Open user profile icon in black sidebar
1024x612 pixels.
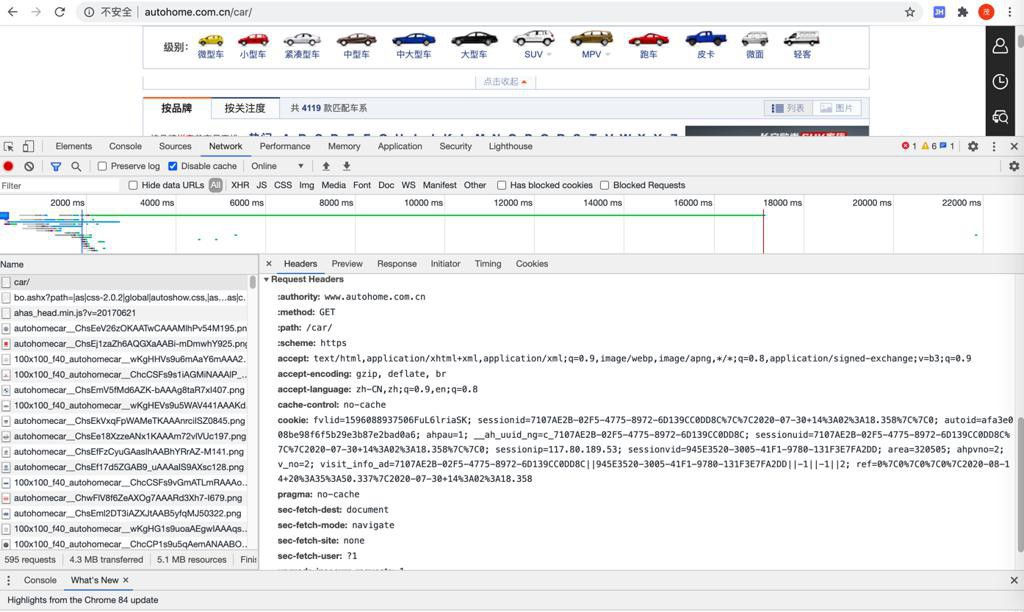(x=1000, y=46)
